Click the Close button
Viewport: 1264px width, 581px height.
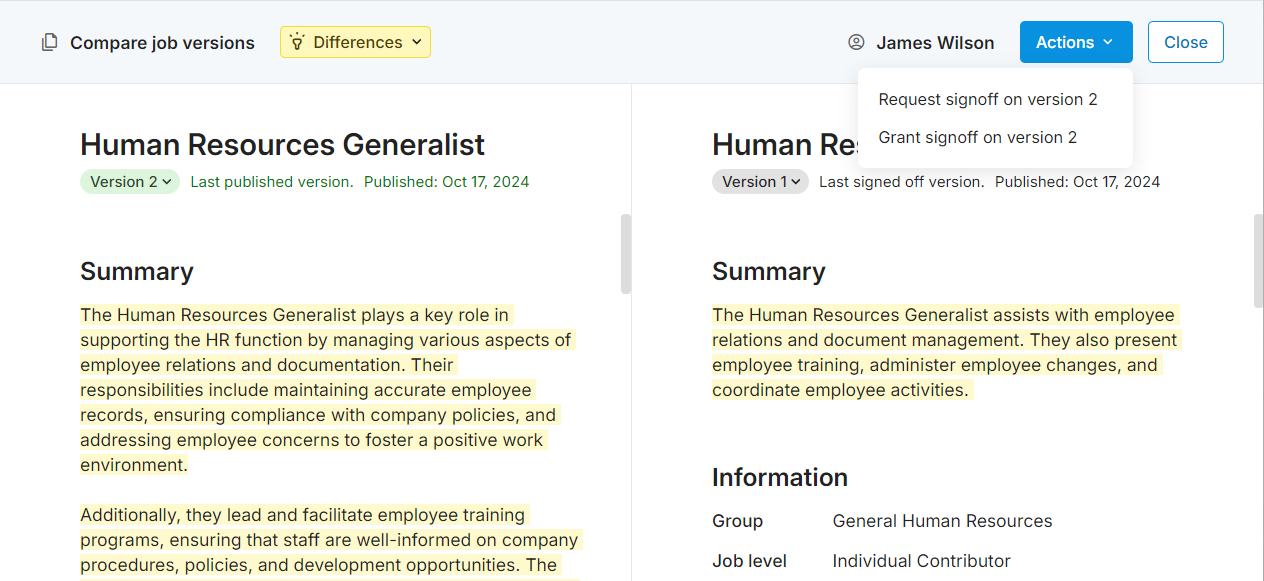[x=1185, y=42]
